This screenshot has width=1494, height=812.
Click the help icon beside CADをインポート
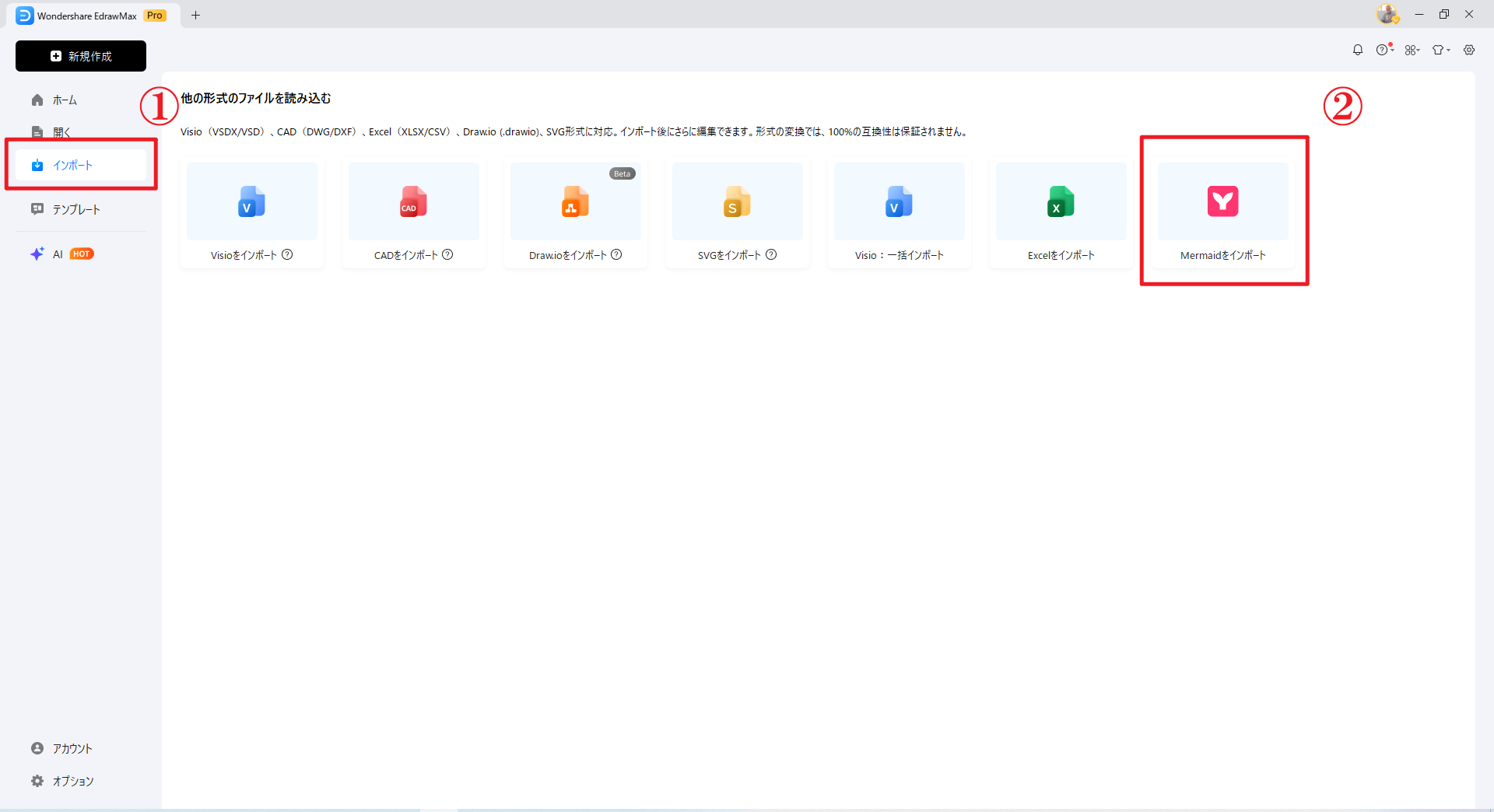click(447, 254)
